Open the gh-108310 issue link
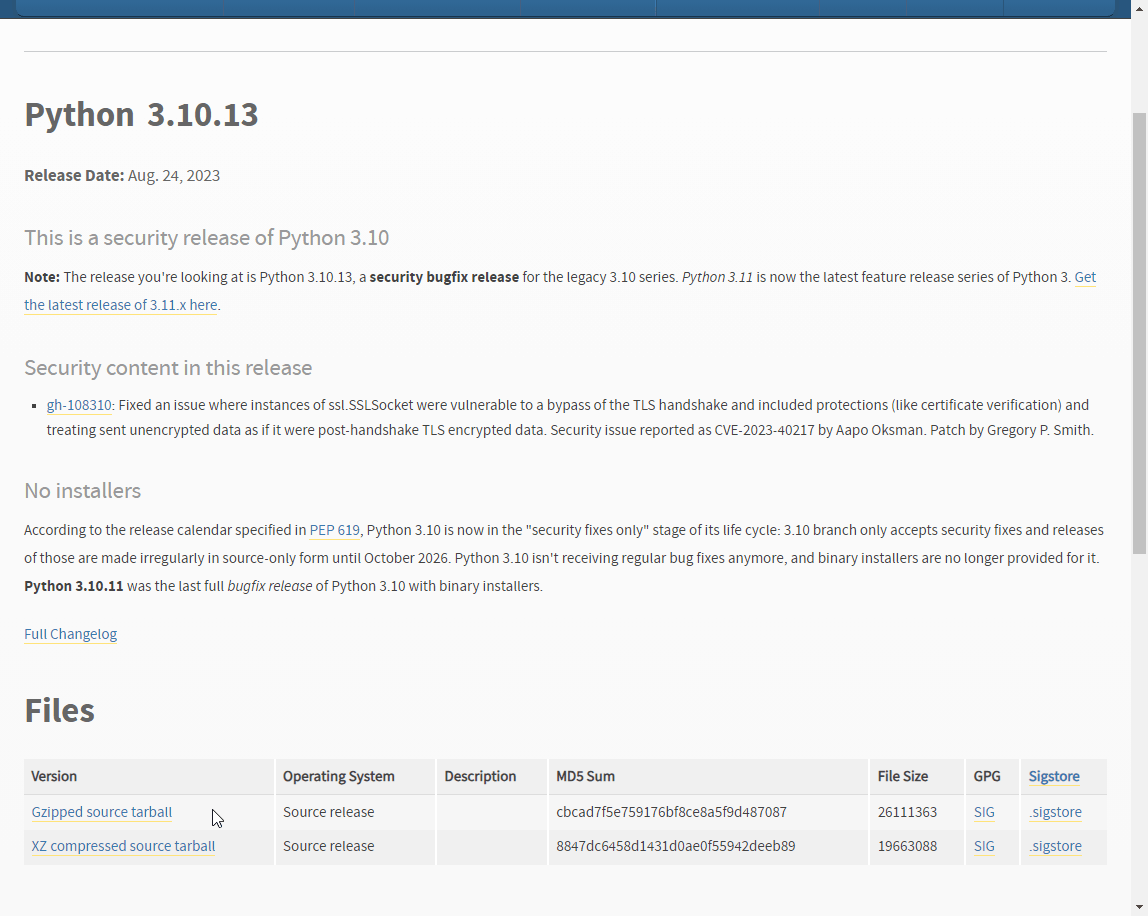Image resolution: width=1148 pixels, height=916 pixels. coord(79,405)
